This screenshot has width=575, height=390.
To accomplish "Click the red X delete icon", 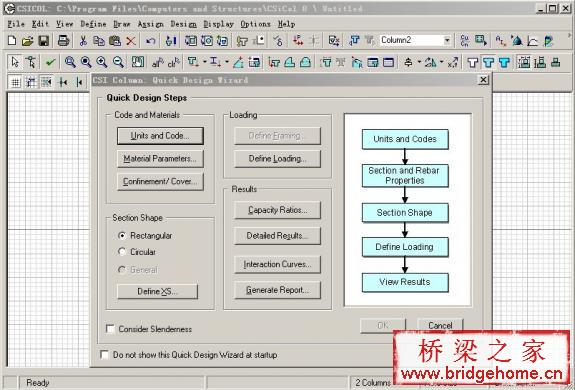I will pos(131,41).
